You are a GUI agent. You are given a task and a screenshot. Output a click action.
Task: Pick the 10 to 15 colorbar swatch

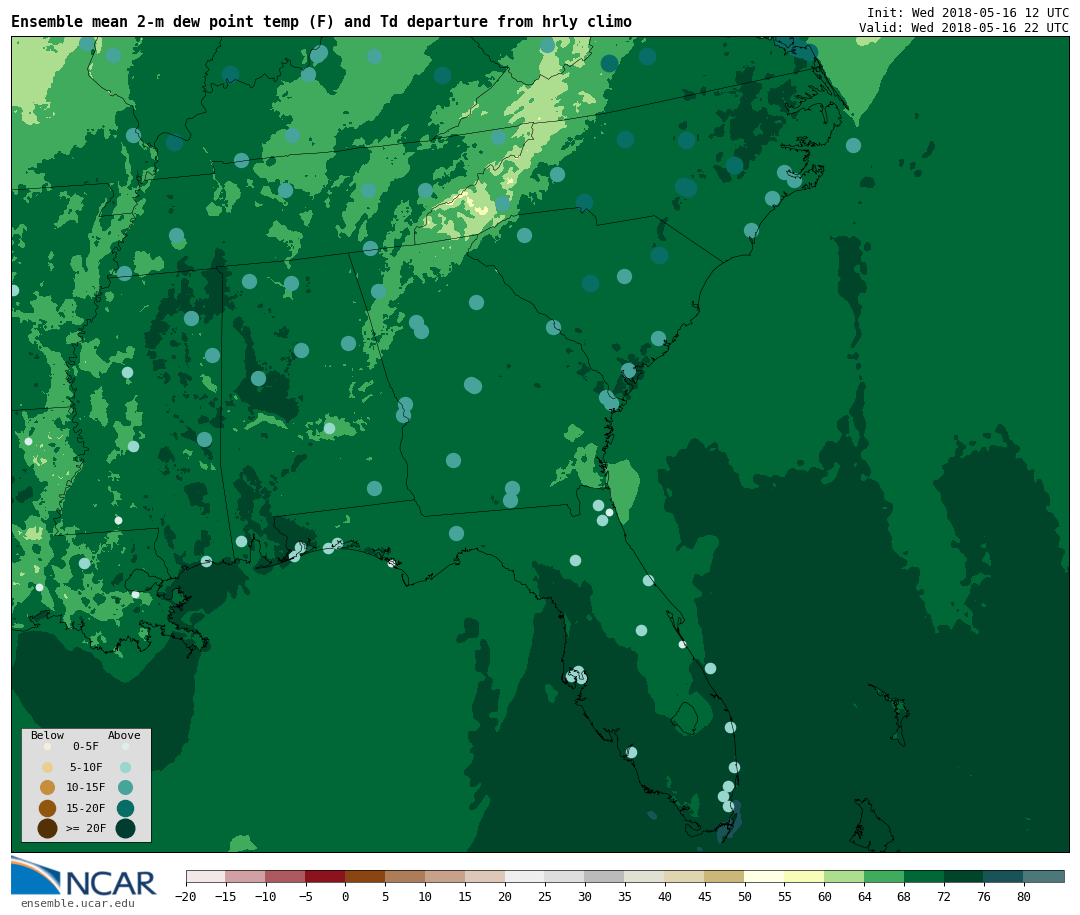coord(446,876)
